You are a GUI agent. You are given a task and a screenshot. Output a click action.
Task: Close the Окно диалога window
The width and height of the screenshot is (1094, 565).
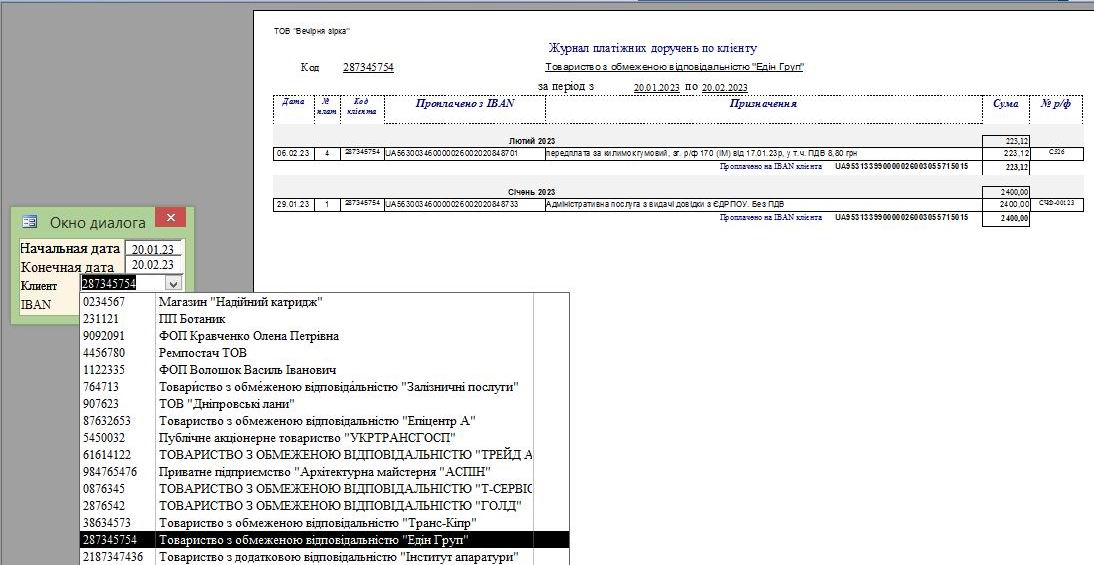(x=170, y=218)
